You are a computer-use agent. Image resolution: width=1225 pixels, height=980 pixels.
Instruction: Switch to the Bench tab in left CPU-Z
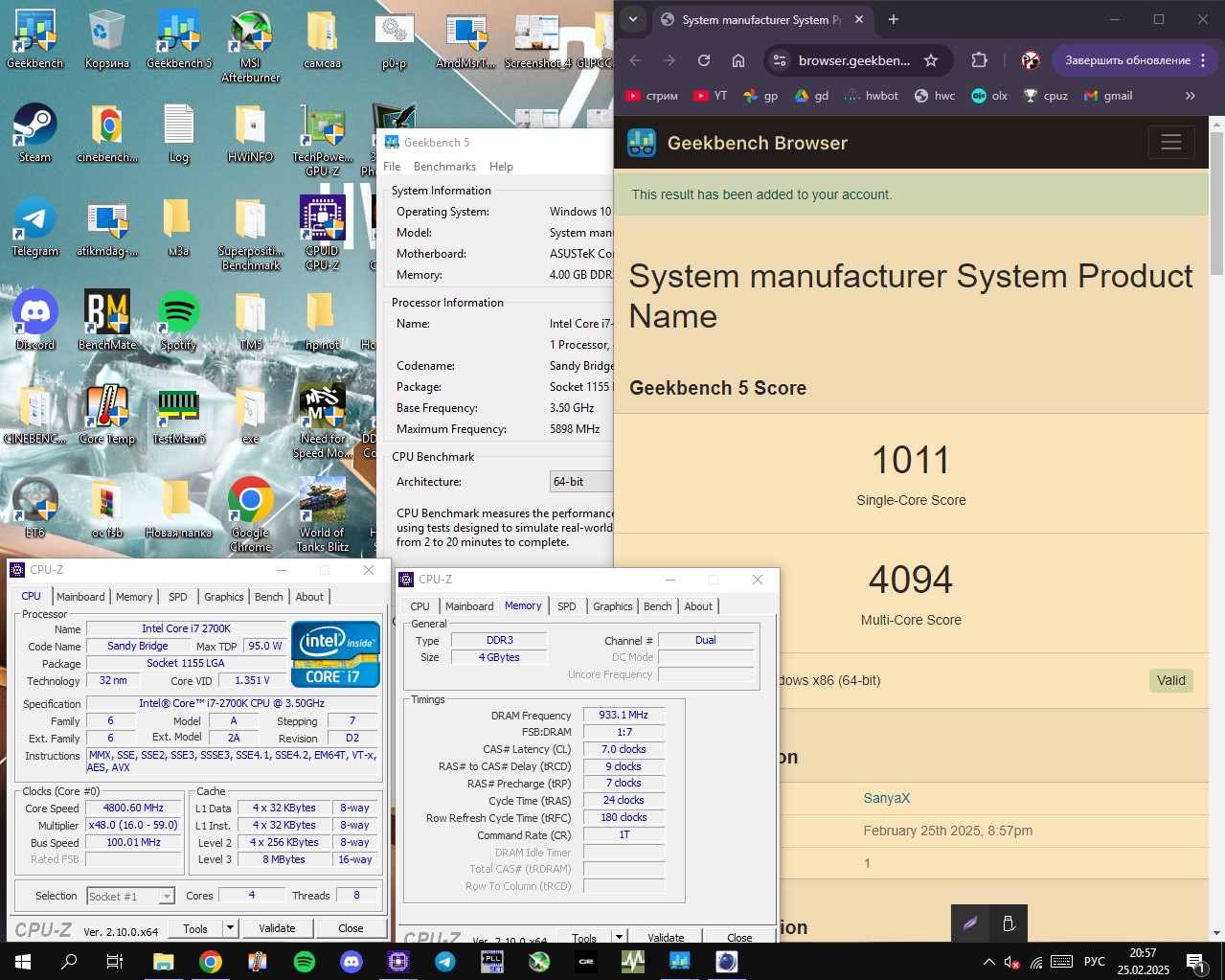tap(269, 597)
